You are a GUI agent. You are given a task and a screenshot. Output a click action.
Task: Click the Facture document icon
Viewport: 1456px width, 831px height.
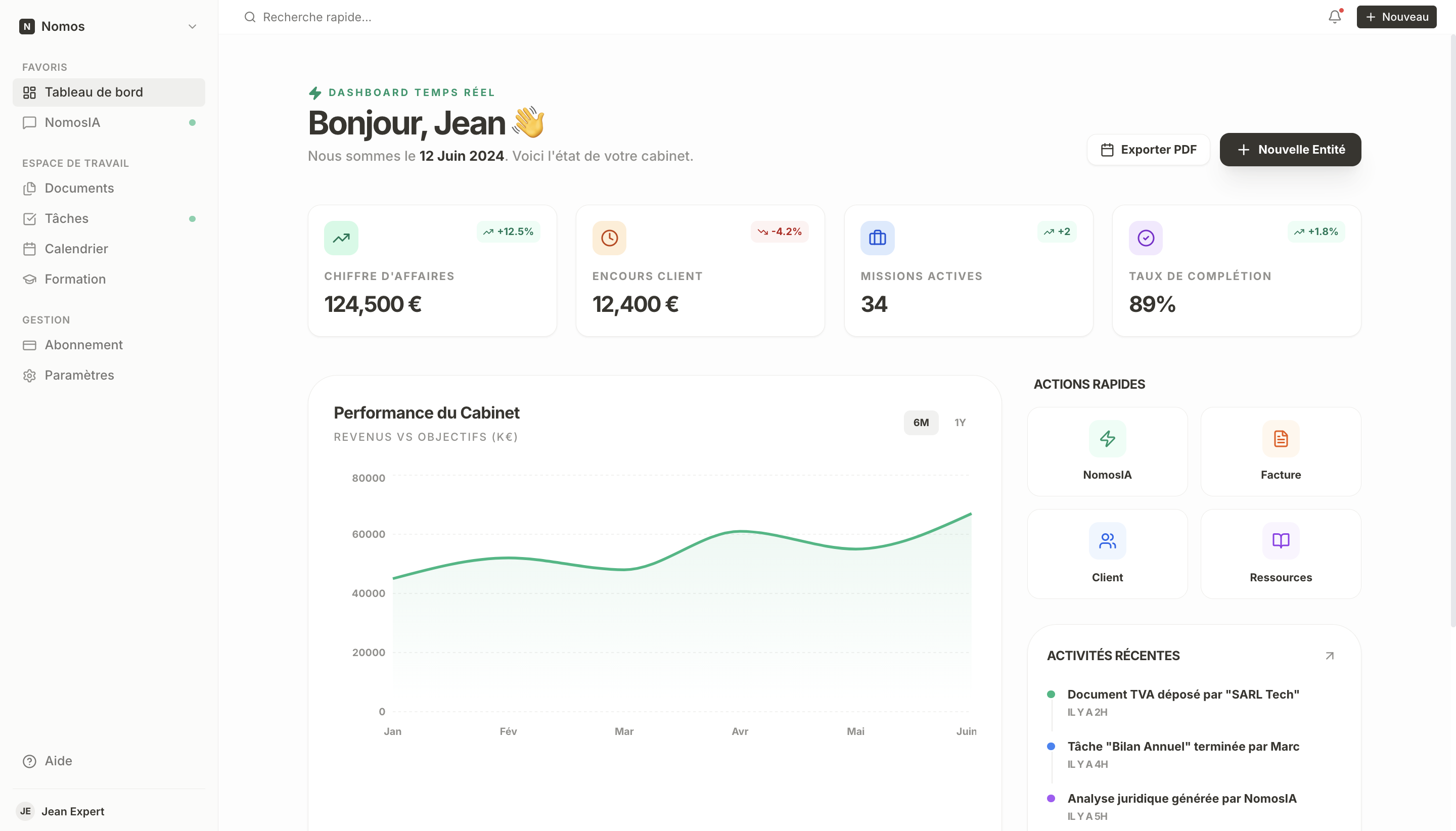(x=1280, y=438)
